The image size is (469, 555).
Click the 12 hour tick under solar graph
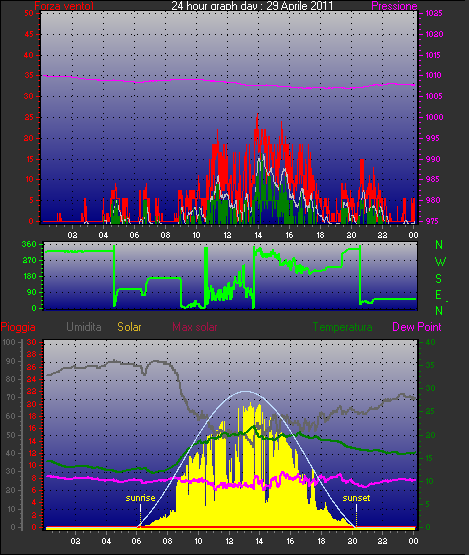(x=229, y=541)
